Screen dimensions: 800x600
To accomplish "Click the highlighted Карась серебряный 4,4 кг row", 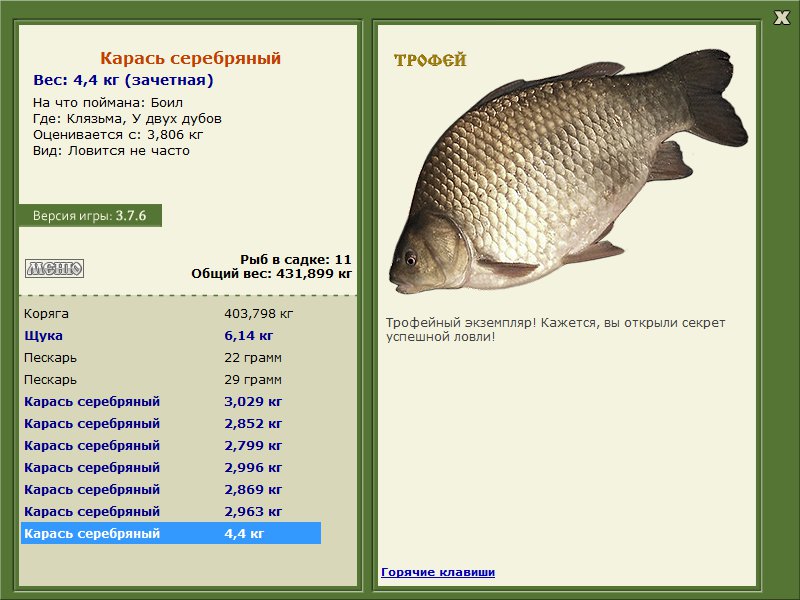I will click(171, 533).
